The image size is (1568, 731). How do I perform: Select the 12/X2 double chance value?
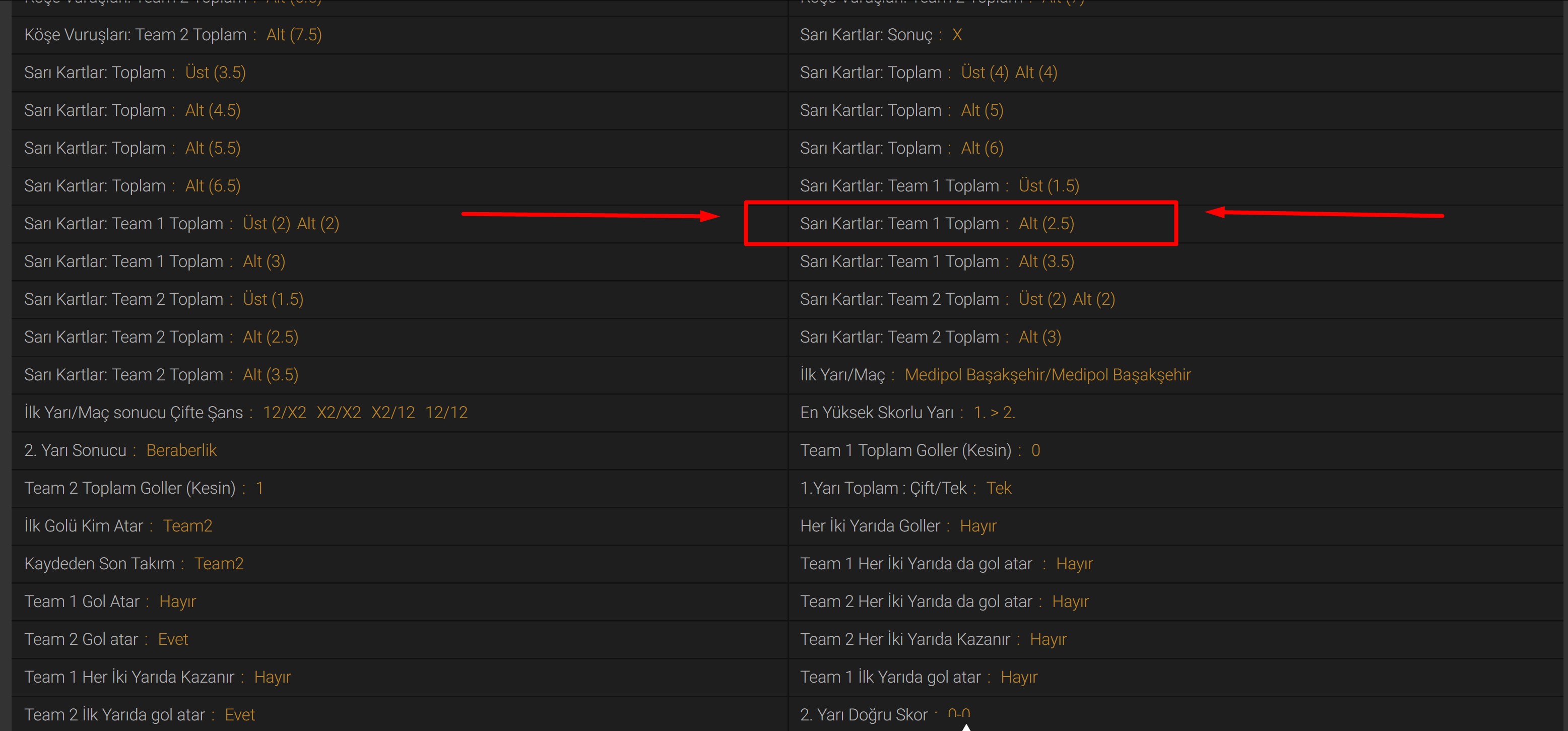(x=284, y=413)
